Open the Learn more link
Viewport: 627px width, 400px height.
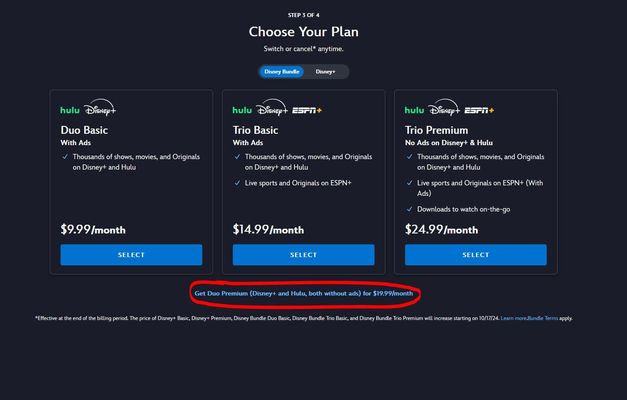tap(513, 318)
